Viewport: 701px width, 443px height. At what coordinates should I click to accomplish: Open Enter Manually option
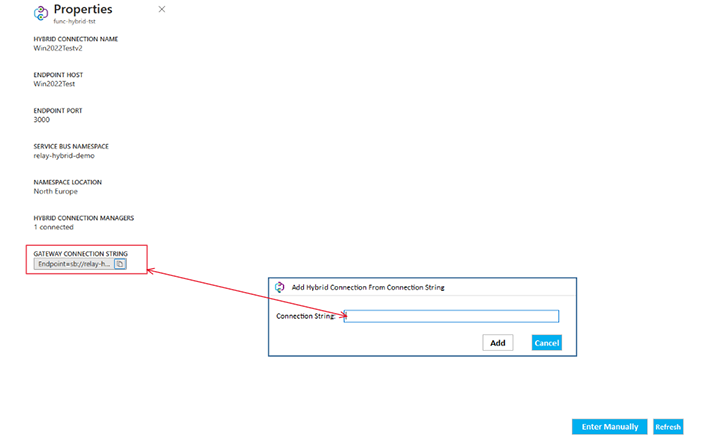coord(609,426)
